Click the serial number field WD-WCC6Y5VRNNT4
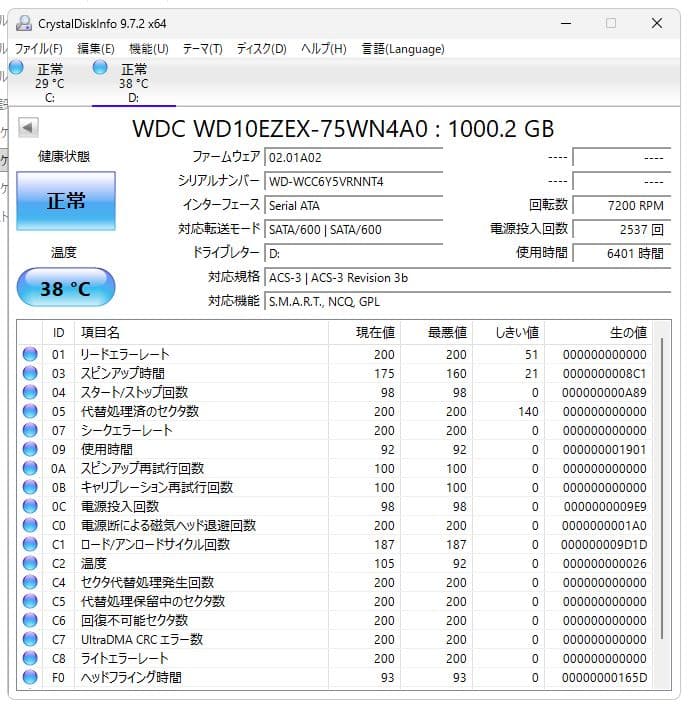Screen dimensions: 699x709 [354, 182]
